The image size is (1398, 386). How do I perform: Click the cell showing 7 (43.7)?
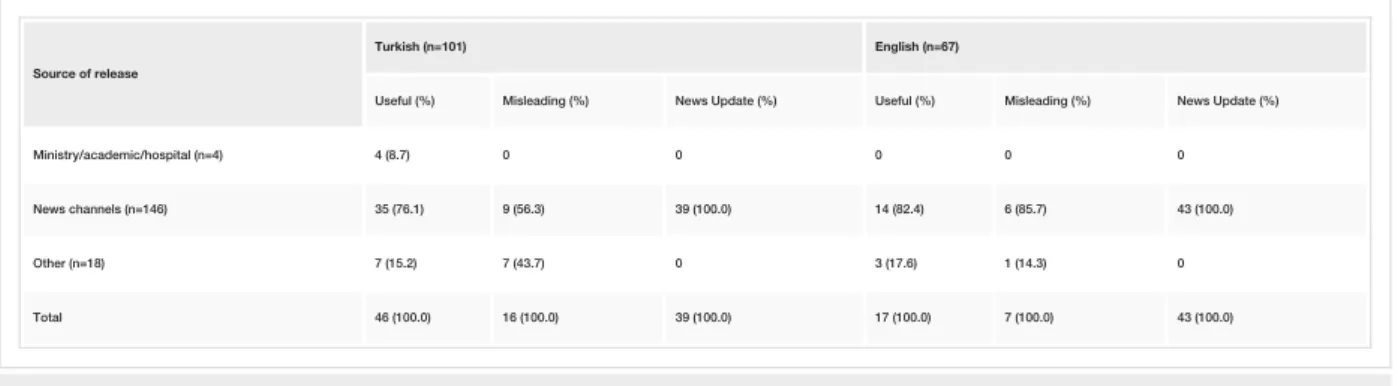click(x=578, y=263)
